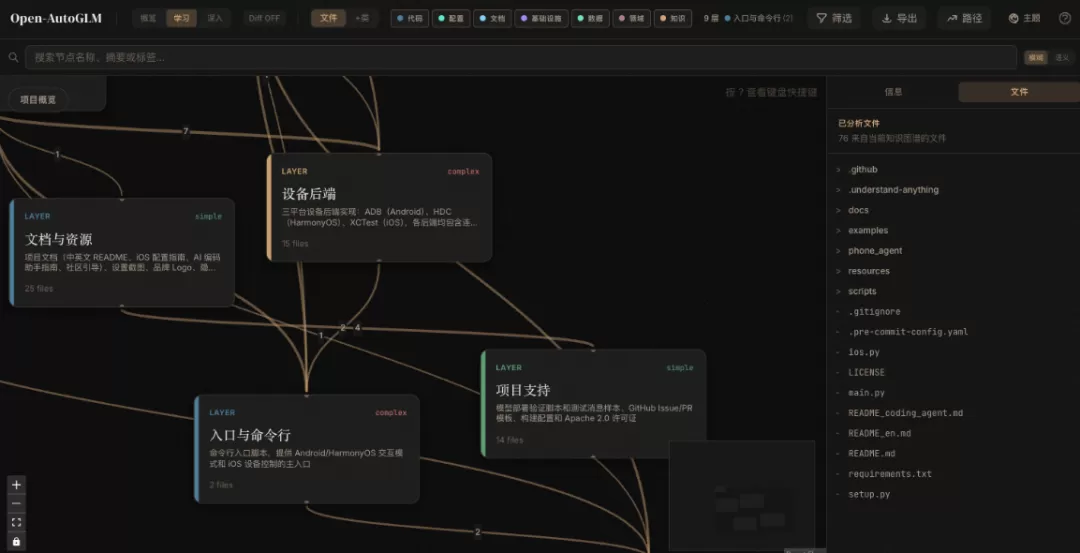1080x553 pixels.
Task: Click the '9 层' layer count text
Action: (712, 19)
